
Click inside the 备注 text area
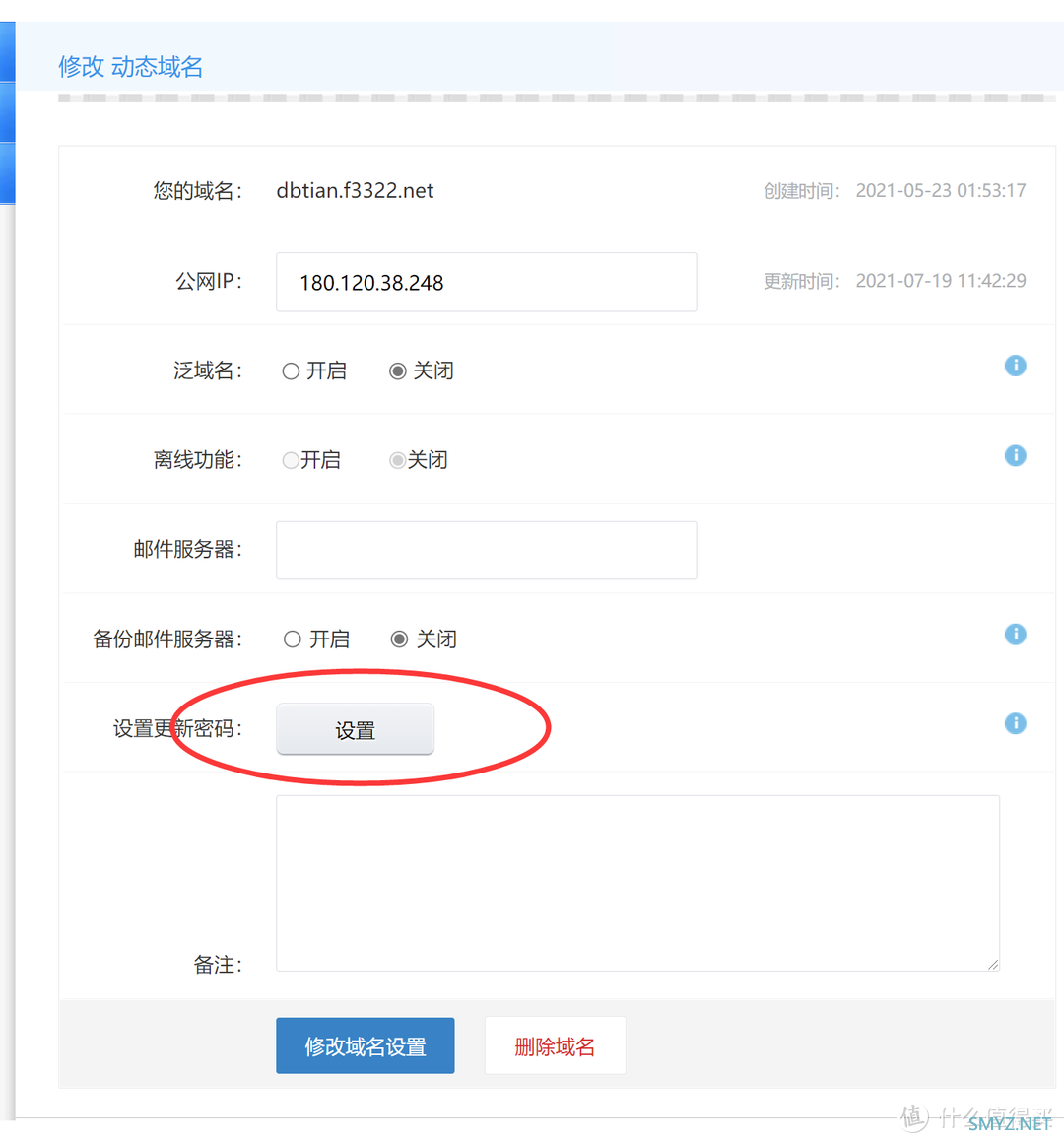[x=637, y=883]
